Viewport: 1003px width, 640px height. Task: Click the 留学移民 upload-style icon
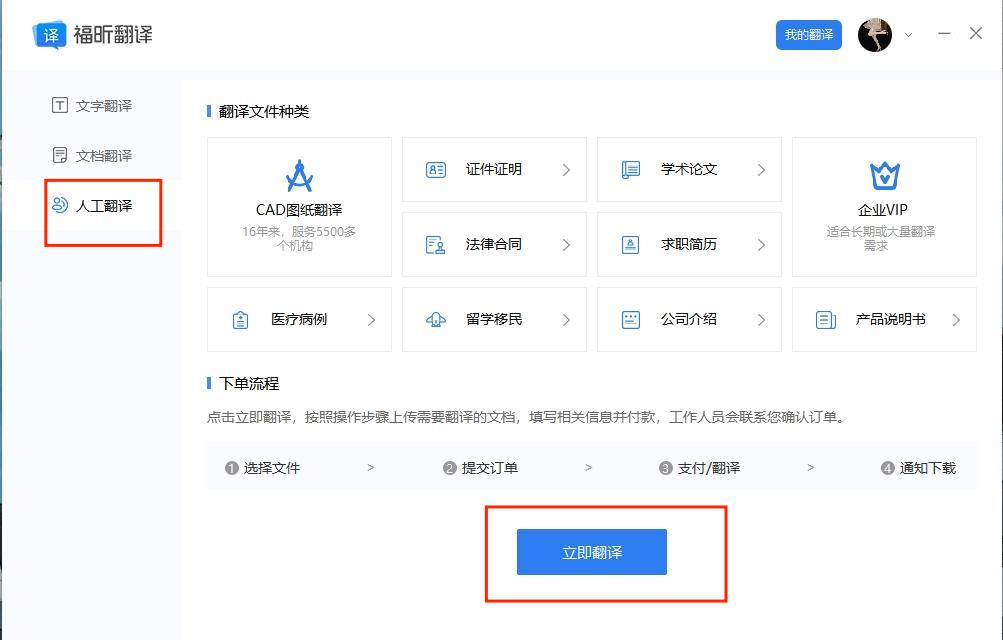point(435,319)
